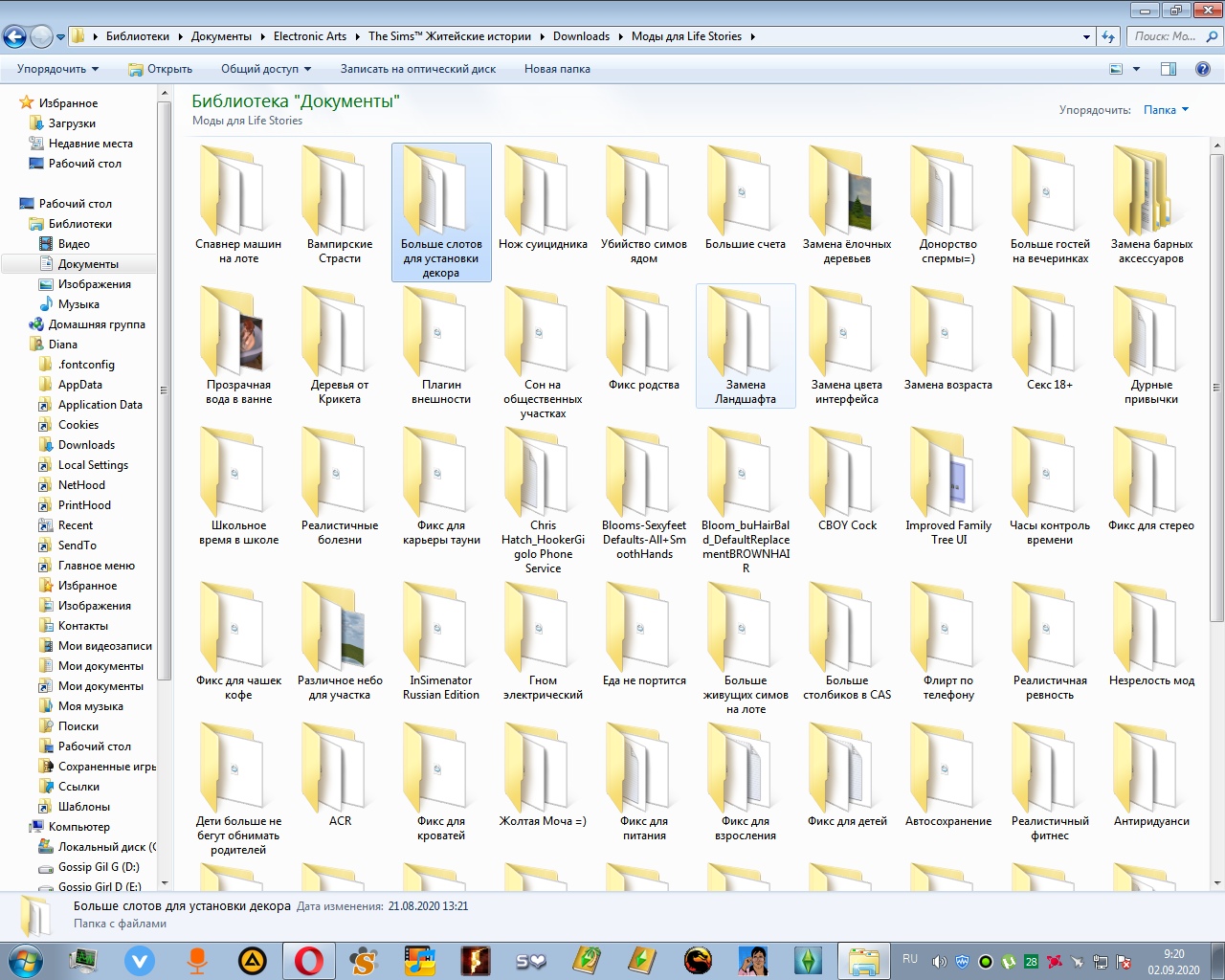This screenshot has height=980, width=1225.
Task: Click the search box in top right
Action: (1166, 36)
